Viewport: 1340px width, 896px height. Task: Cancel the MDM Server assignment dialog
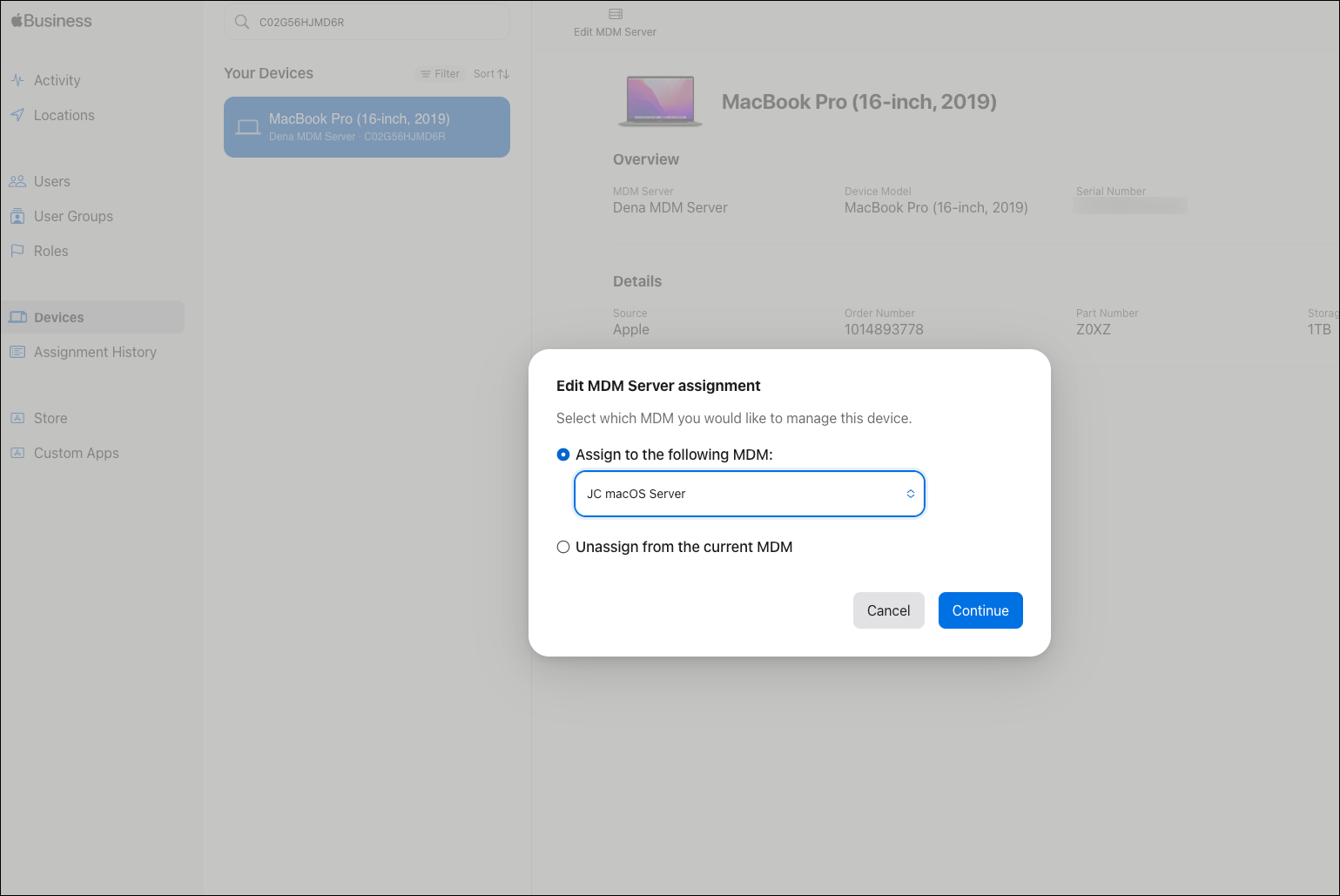click(x=888, y=610)
